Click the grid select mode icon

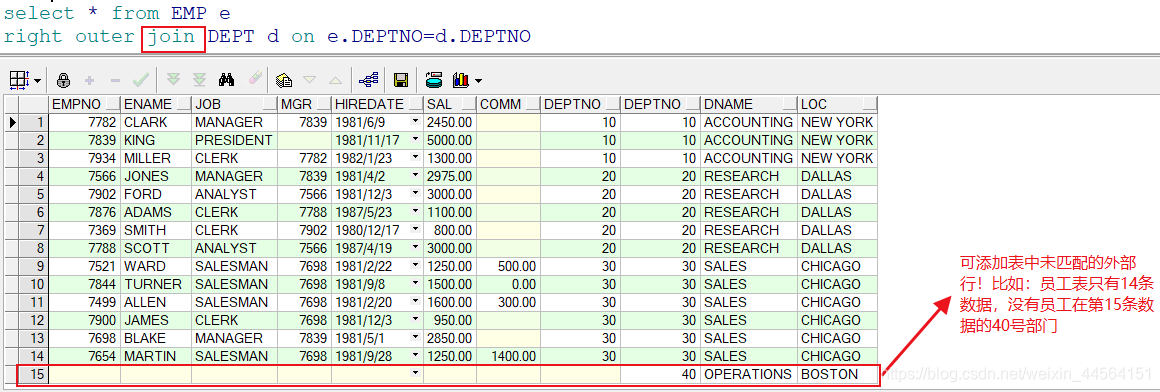(x=19, y=79)
